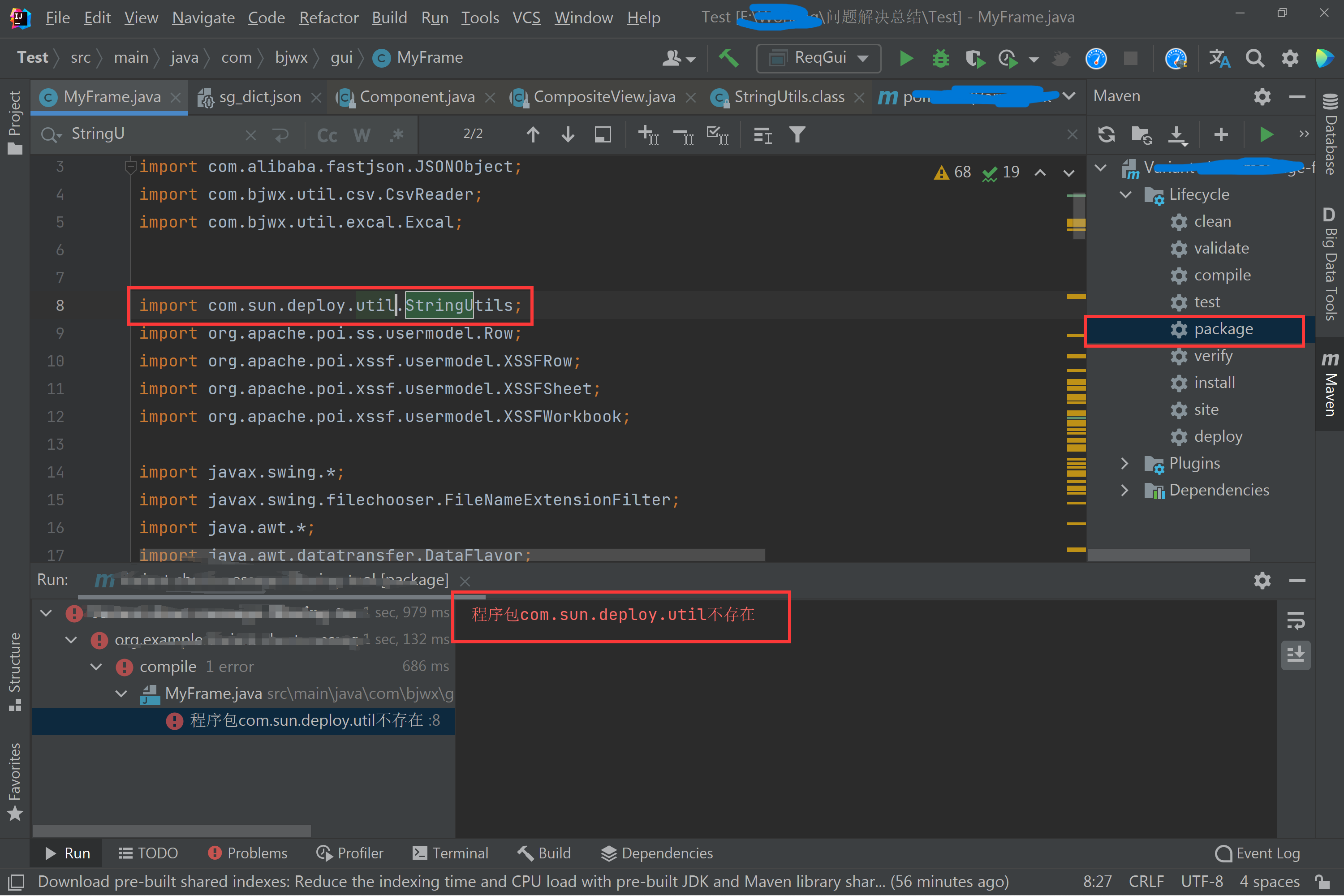The width and height of the screenshot is (1344, 896).
Task: Click Maven download sources icon
Action: tap(1176, 135)
